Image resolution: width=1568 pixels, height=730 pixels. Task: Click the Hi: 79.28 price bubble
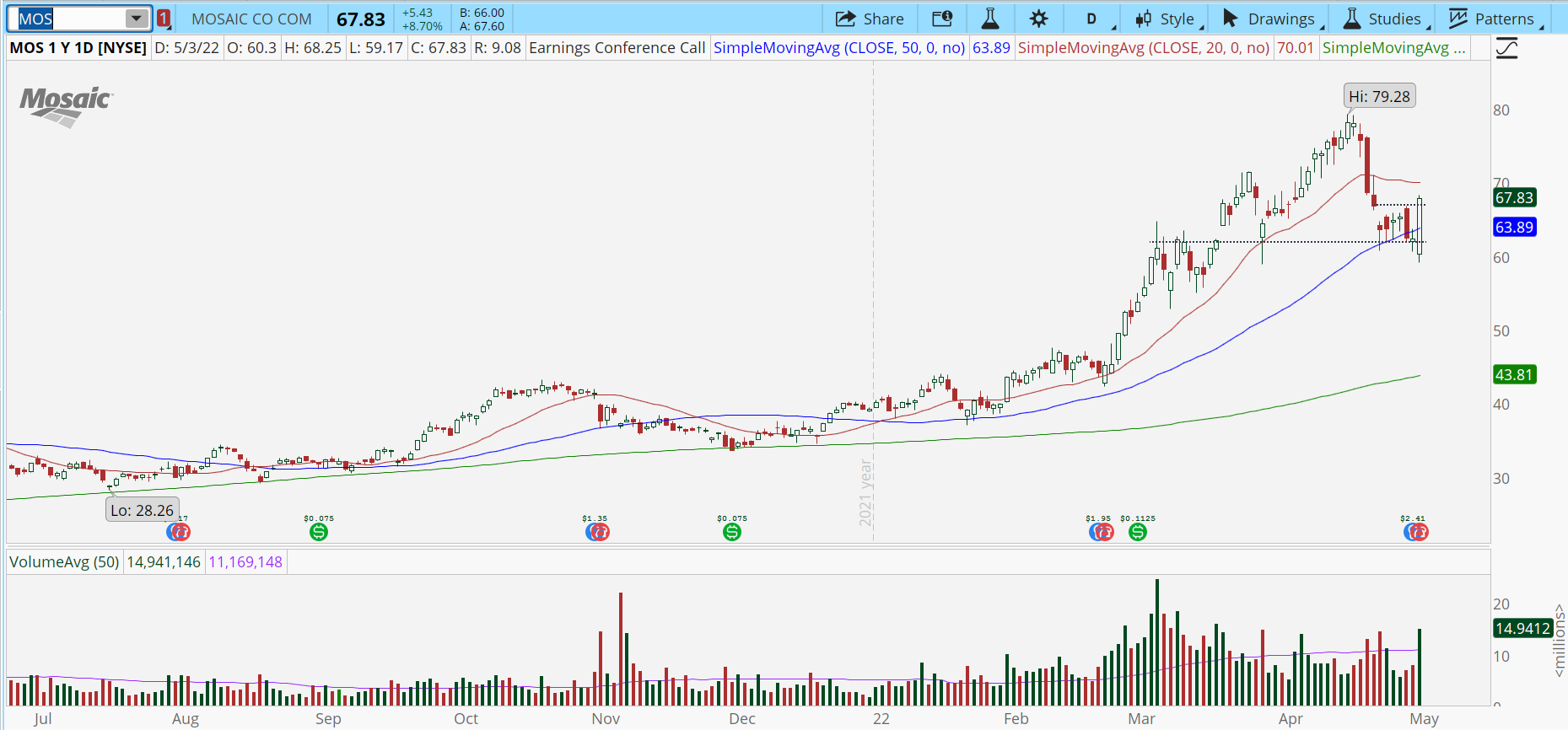(x=1379, y=96)
